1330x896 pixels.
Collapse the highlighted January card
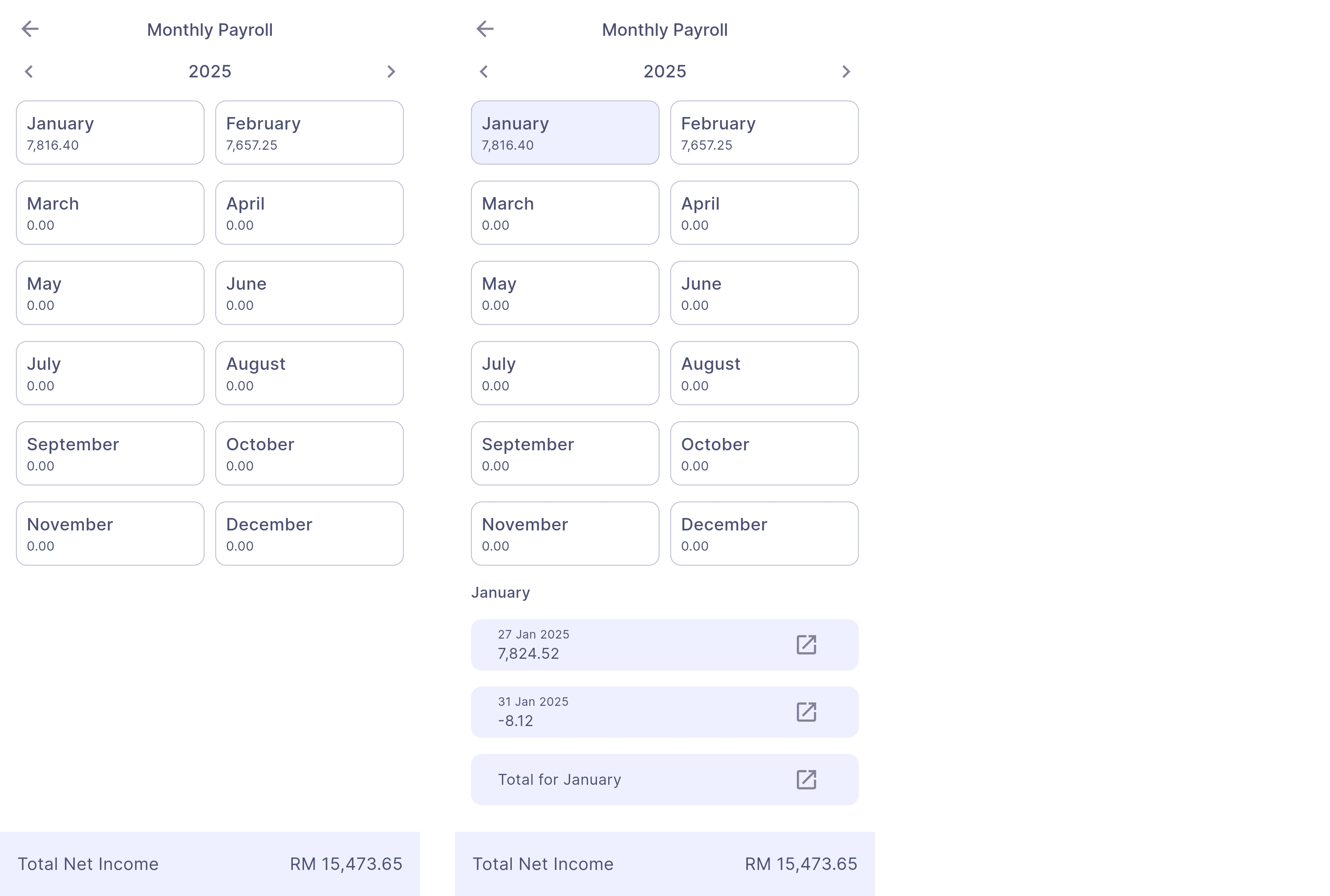click(564, 133)
